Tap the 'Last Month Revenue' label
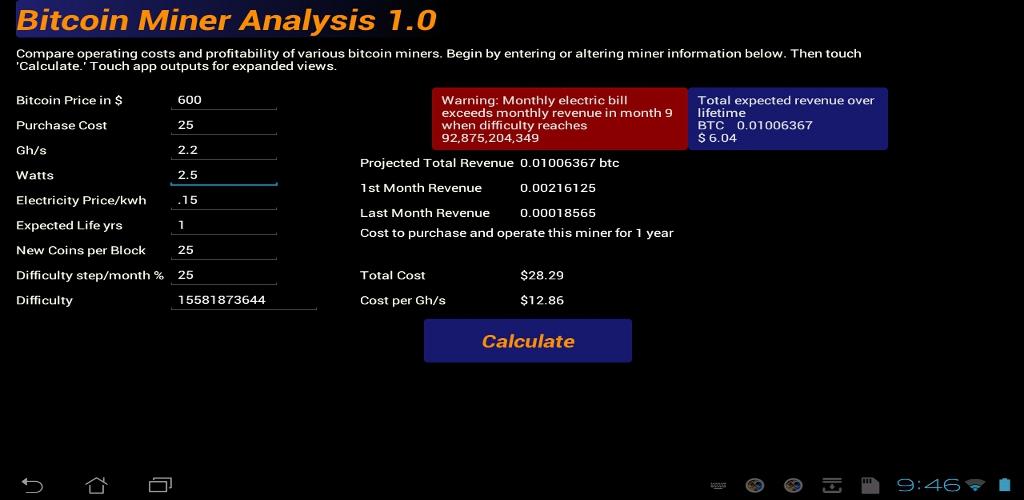This screenshot has height=500, width=1024. coord(425,213)
